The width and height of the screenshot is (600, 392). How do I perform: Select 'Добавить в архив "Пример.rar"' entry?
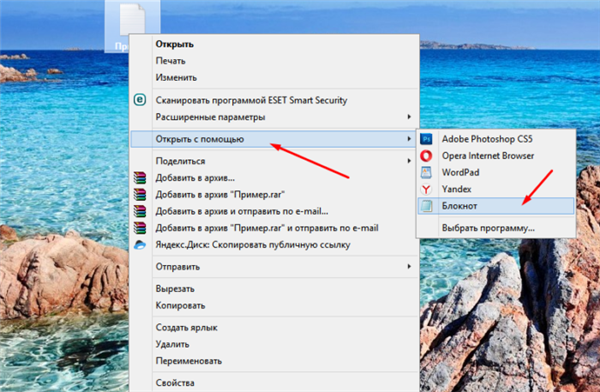(x=275, y=194)
